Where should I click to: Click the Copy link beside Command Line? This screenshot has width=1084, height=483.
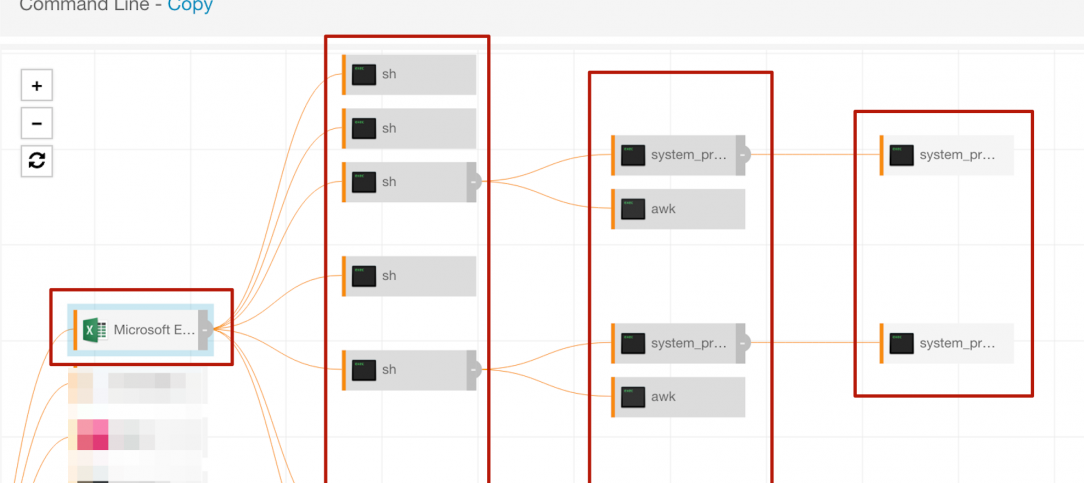click(x=189, y=5)
